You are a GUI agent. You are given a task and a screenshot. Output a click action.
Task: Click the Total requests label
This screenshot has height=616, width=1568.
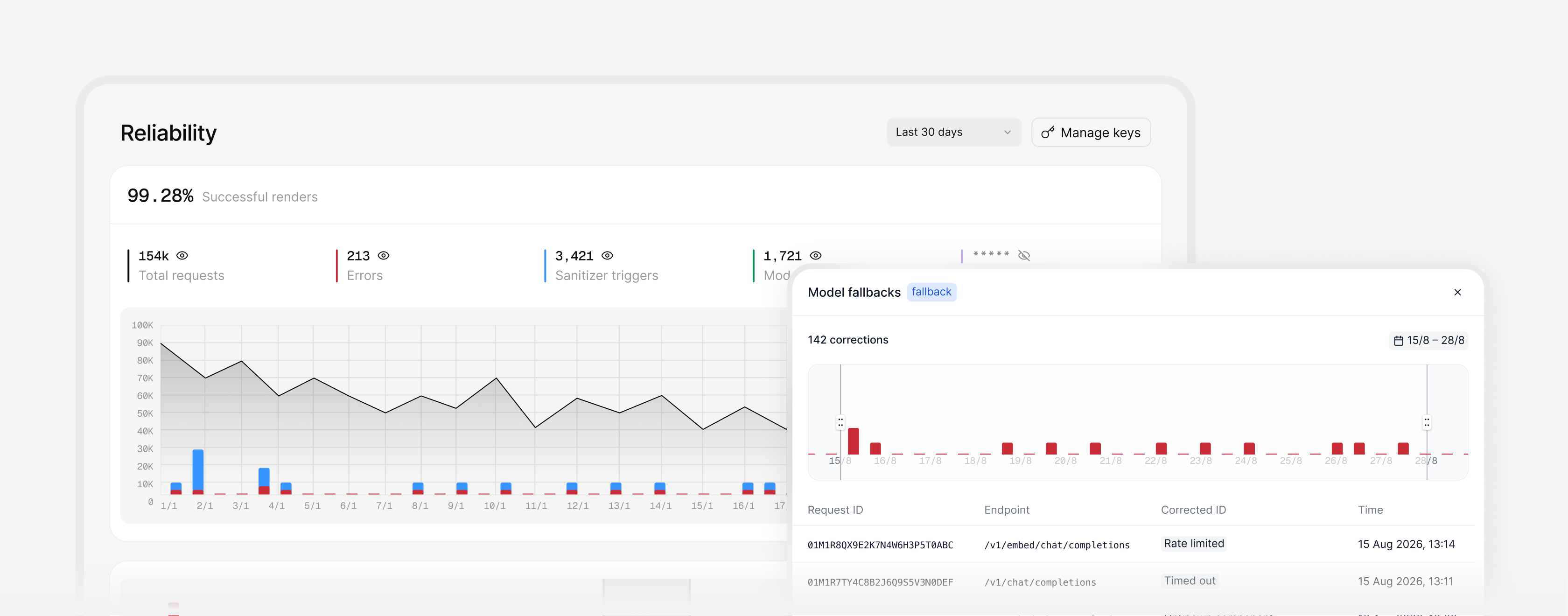click(x=182, y=276)
